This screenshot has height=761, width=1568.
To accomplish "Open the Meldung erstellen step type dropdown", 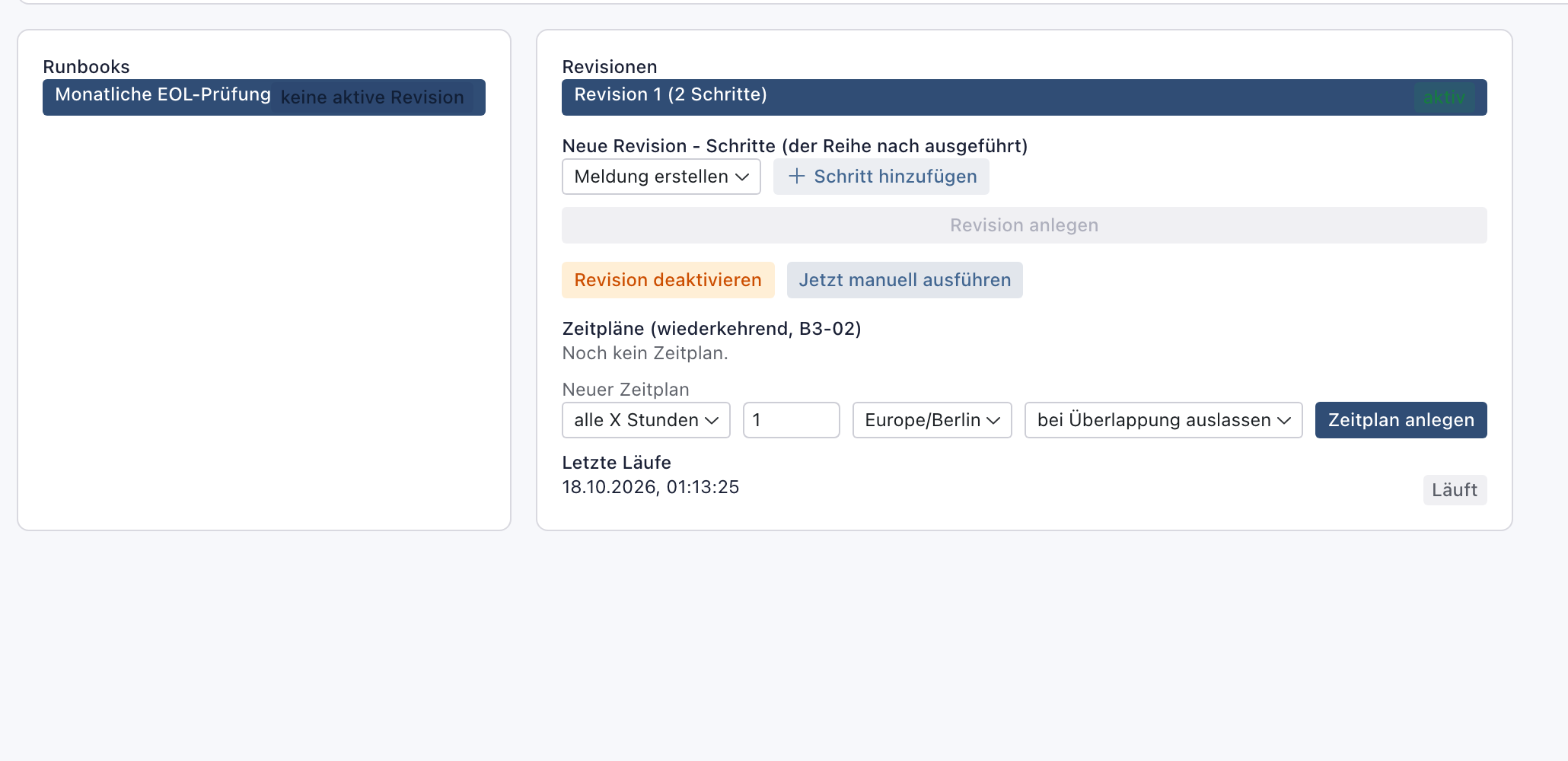I will click(x=661, y=177).
